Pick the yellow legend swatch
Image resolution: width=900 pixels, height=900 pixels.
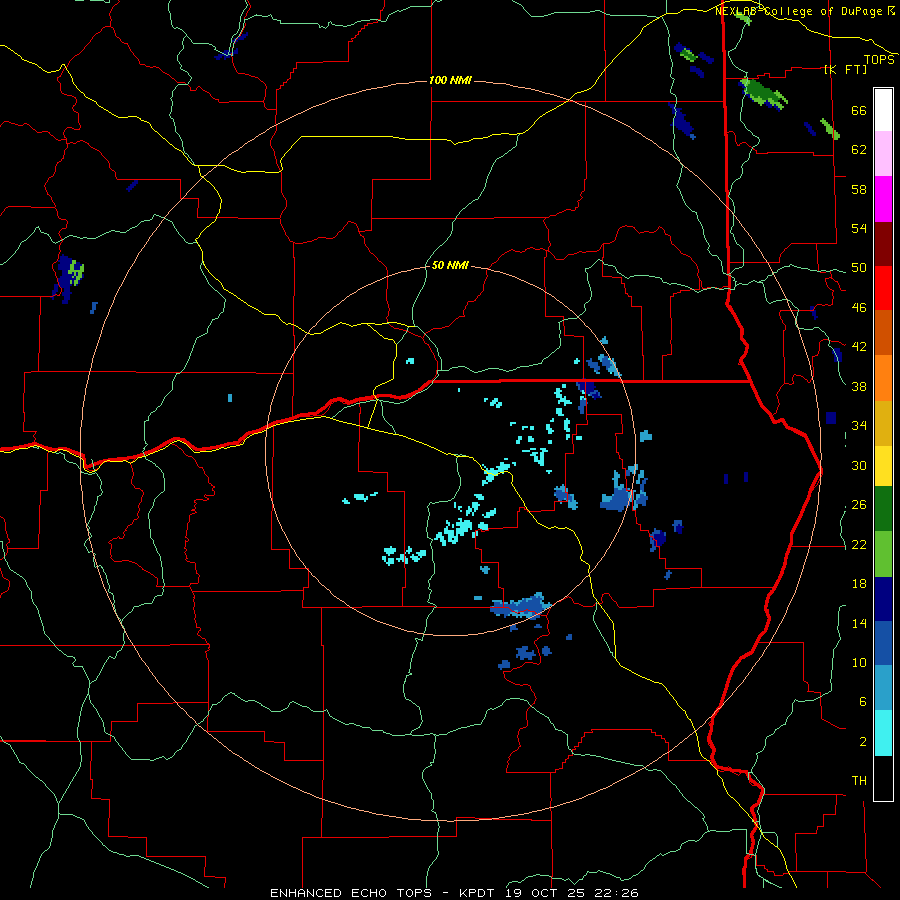click(x=883, y=465)
